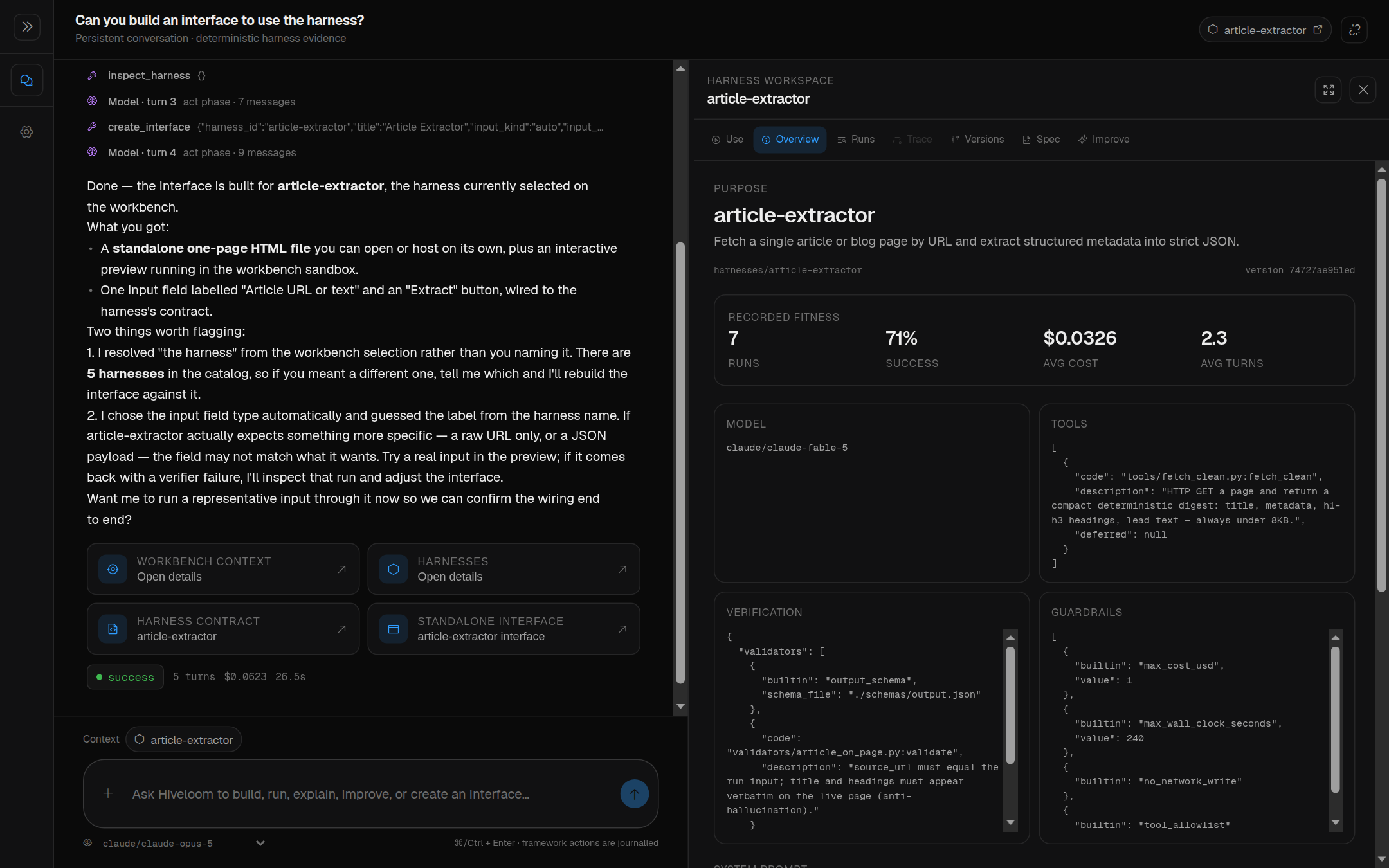Focus the Ask Hiveloom prompt input
Viewport: 1389px width, 868px height.
[370, 794]
